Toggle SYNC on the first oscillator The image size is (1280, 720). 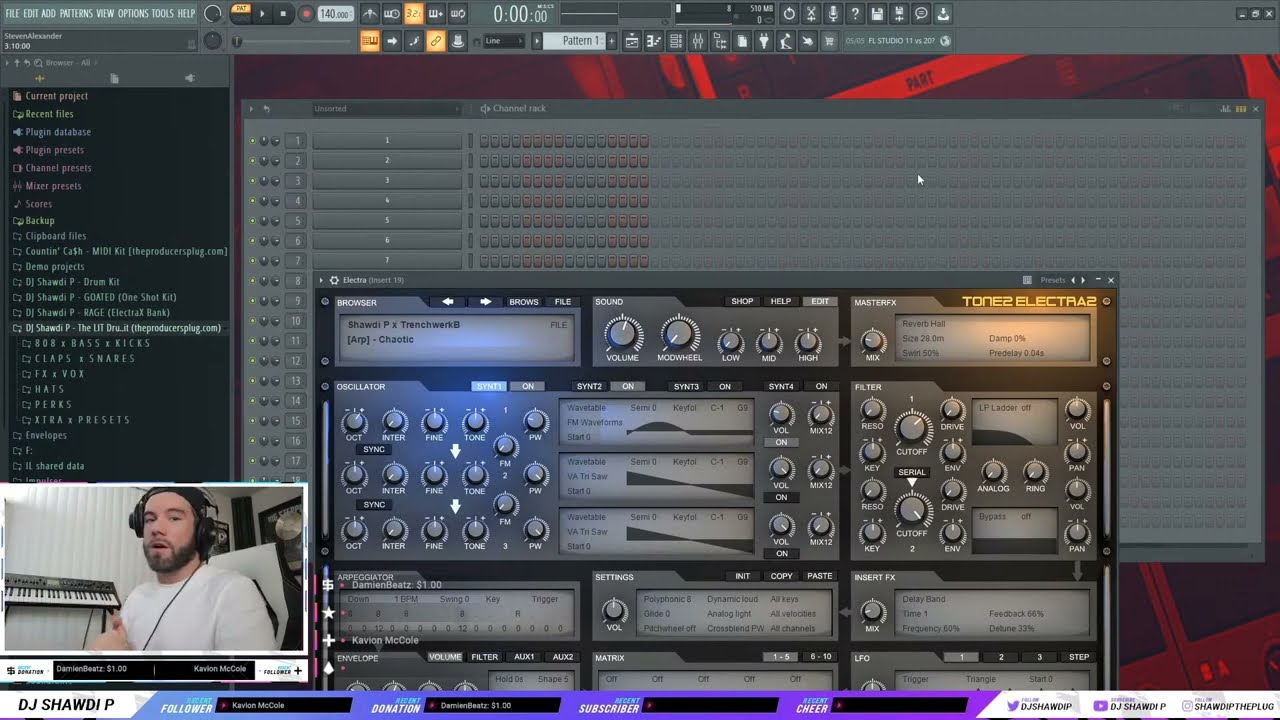click(x=373, y=448)
